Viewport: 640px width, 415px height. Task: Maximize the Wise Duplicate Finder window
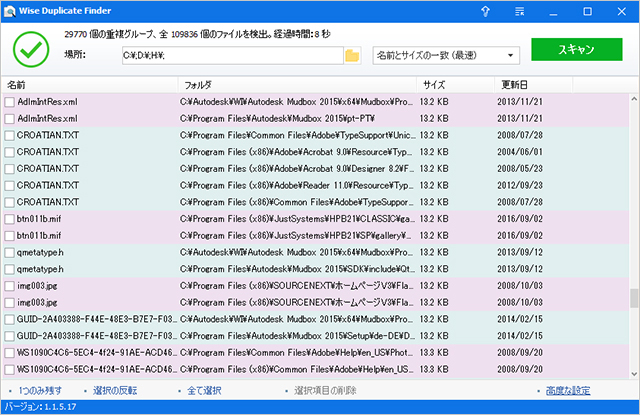pyautogui.click(x=587, y=11)
